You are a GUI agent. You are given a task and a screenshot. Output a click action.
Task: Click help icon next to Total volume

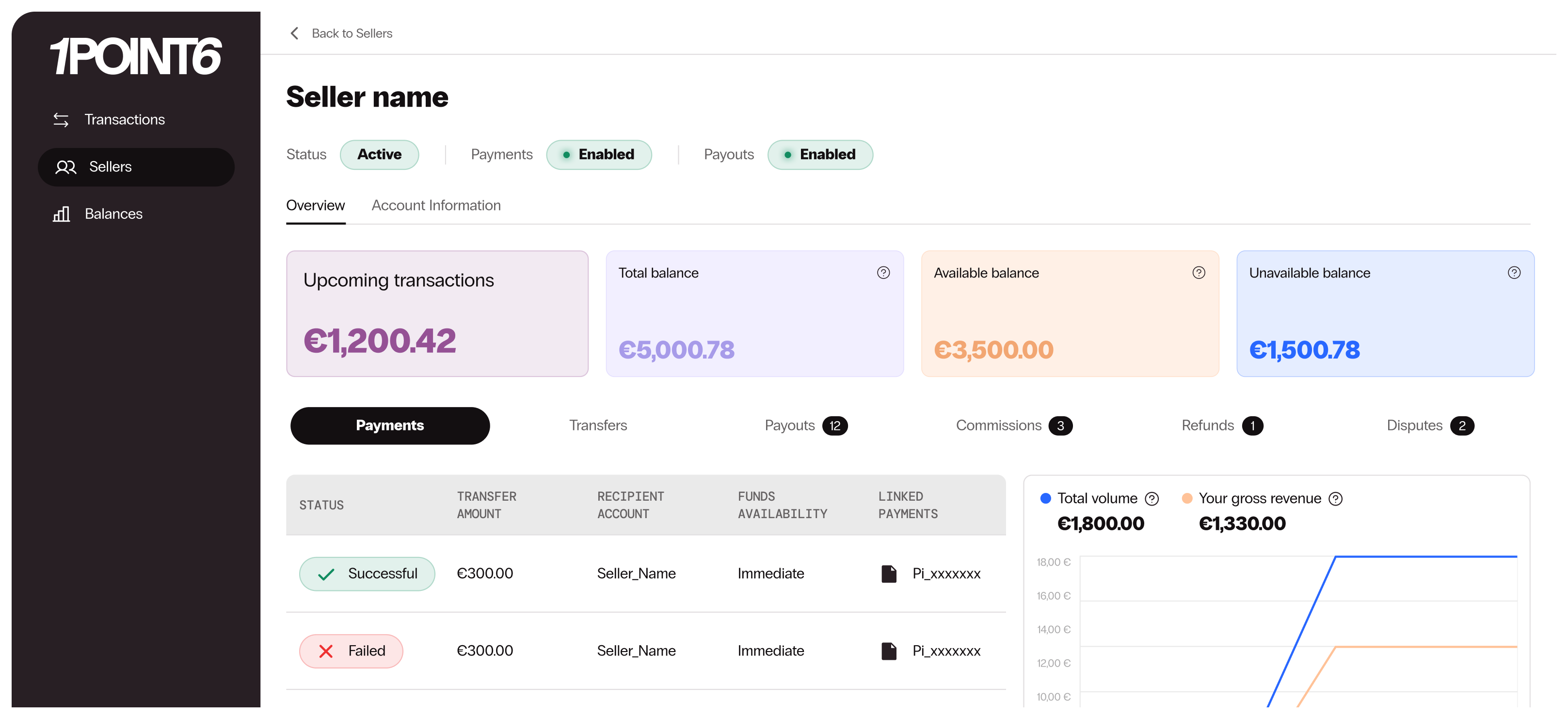(1152, 499)
